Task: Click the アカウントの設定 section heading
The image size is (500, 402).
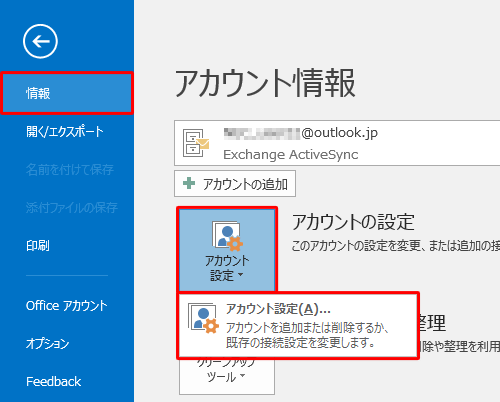Action: [x=353, y=222]
